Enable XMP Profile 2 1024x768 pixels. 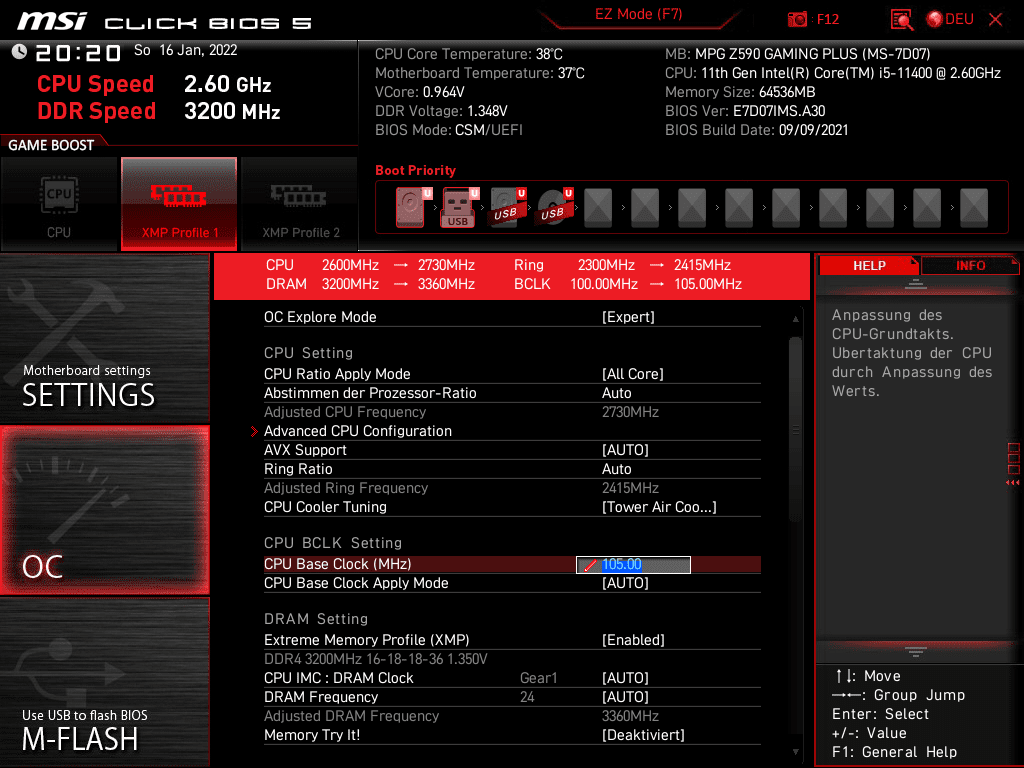tap(300, 203)
